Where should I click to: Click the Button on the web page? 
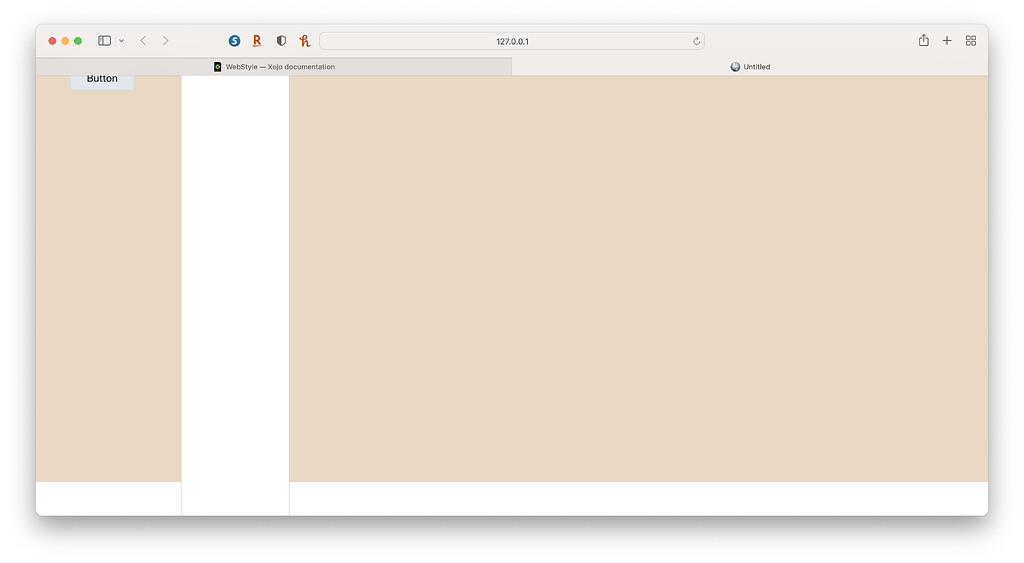(103, 81)
